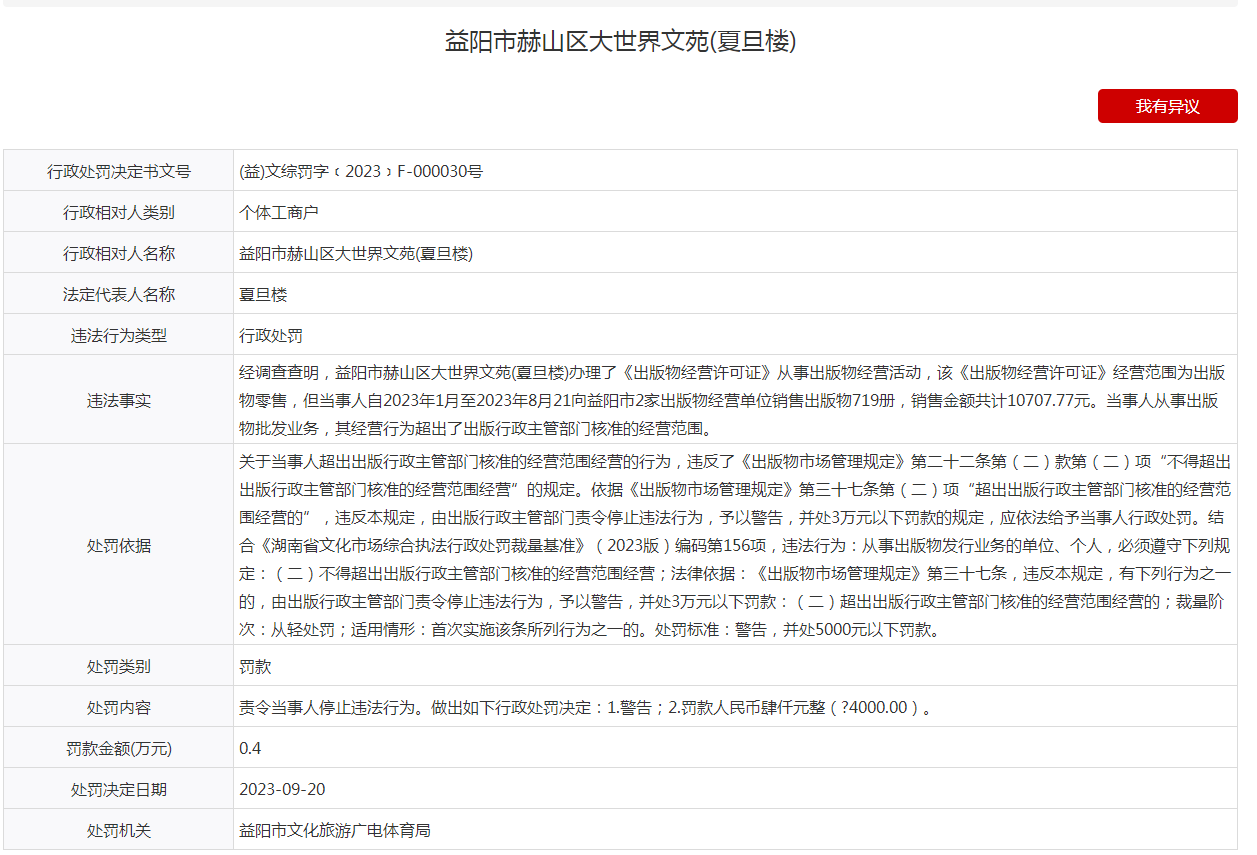Click the red 我有异议 button
The height and width of the screenshot is (855, 1257).
click(1167, 106)
